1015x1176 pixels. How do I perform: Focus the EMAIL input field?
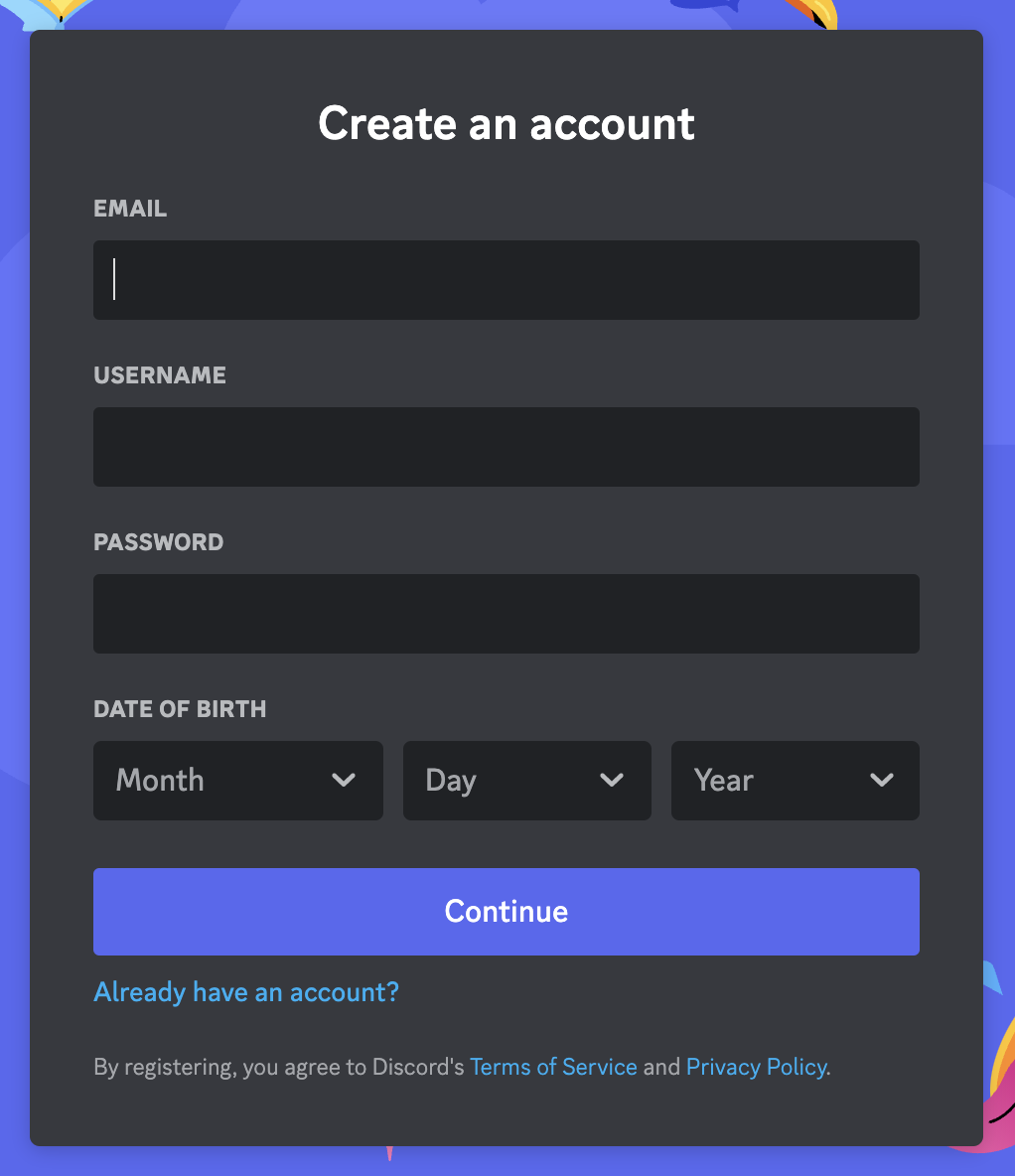click(x=507, y=279)
